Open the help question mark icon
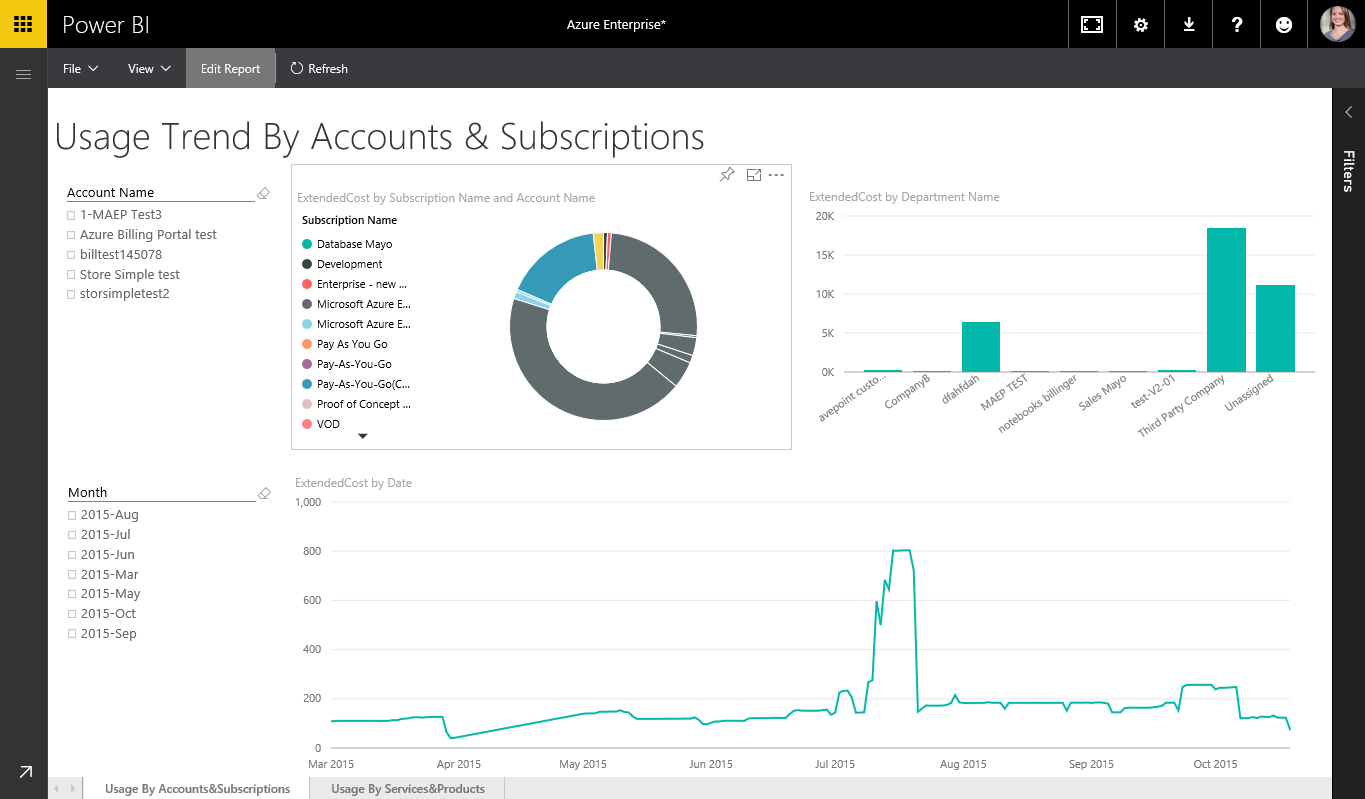Screen dimensions: 1365x799 point(1237,24)
